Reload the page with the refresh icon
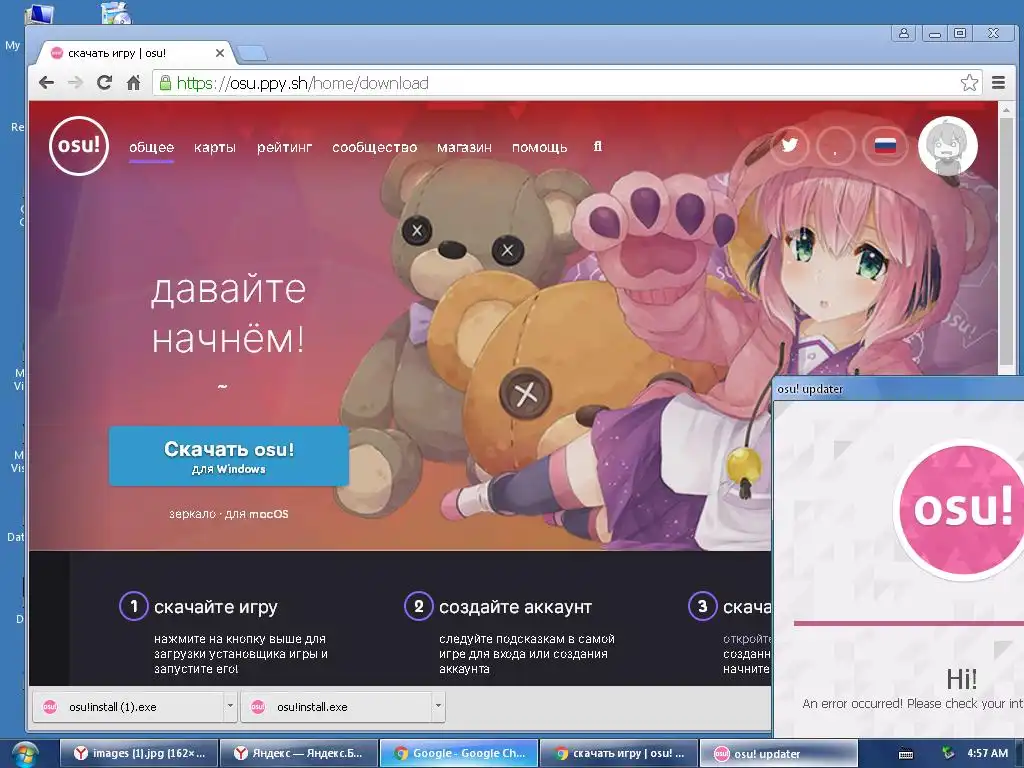The height and width of the screenshot is (768, 1024). tap(104, 83)
